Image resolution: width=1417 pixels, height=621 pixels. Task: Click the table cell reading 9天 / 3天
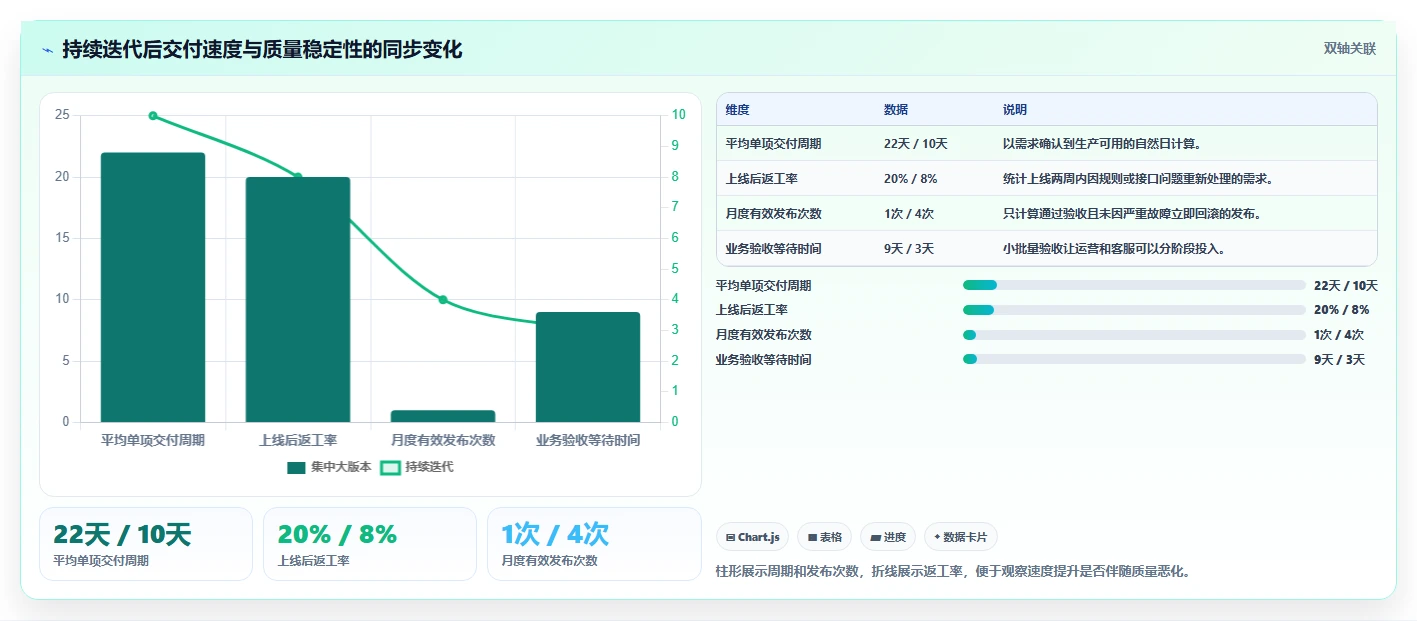tap(909, 249)
